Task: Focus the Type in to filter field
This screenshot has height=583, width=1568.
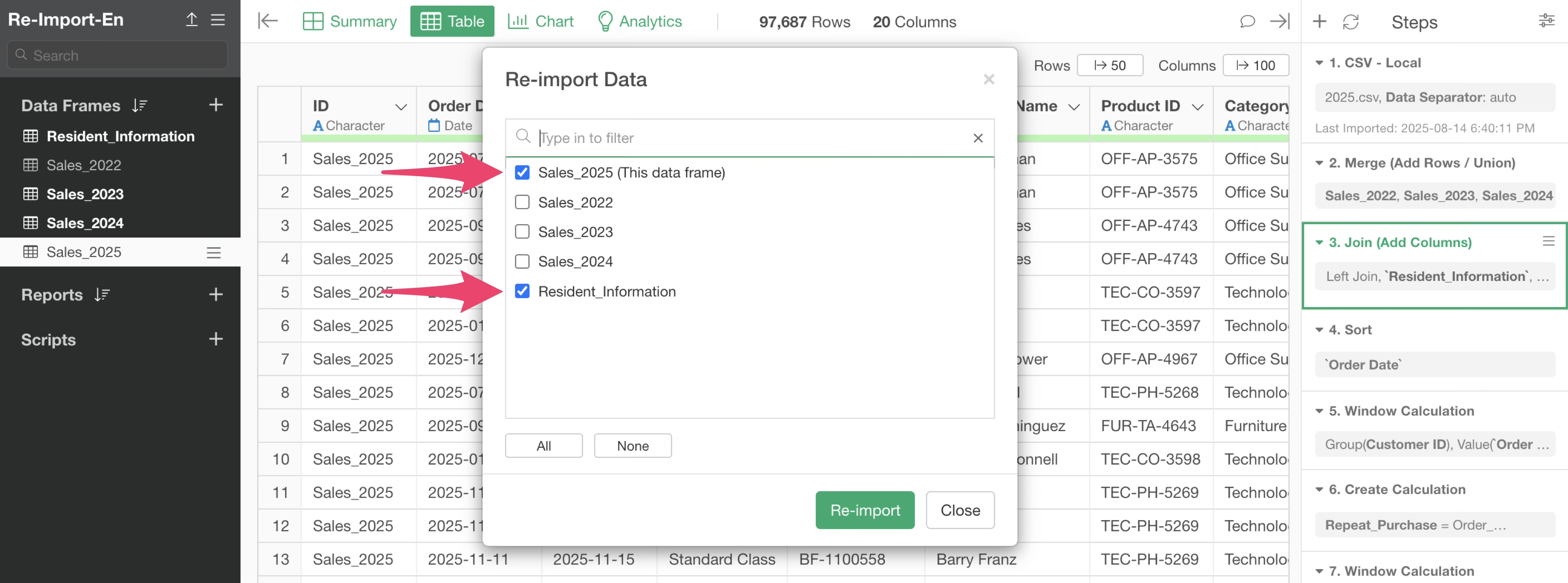Action: point(749,138)
